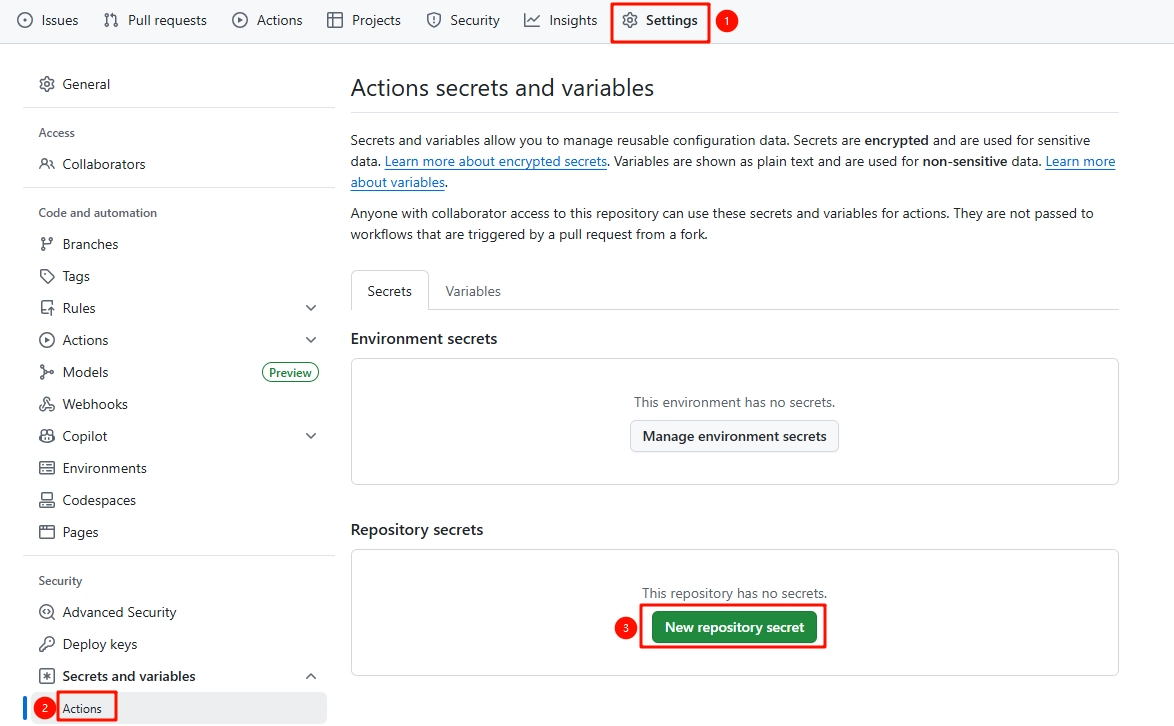Click the Deploy keys key icon
Viewport: 1174px width, 726px height.
pos(46,644)
